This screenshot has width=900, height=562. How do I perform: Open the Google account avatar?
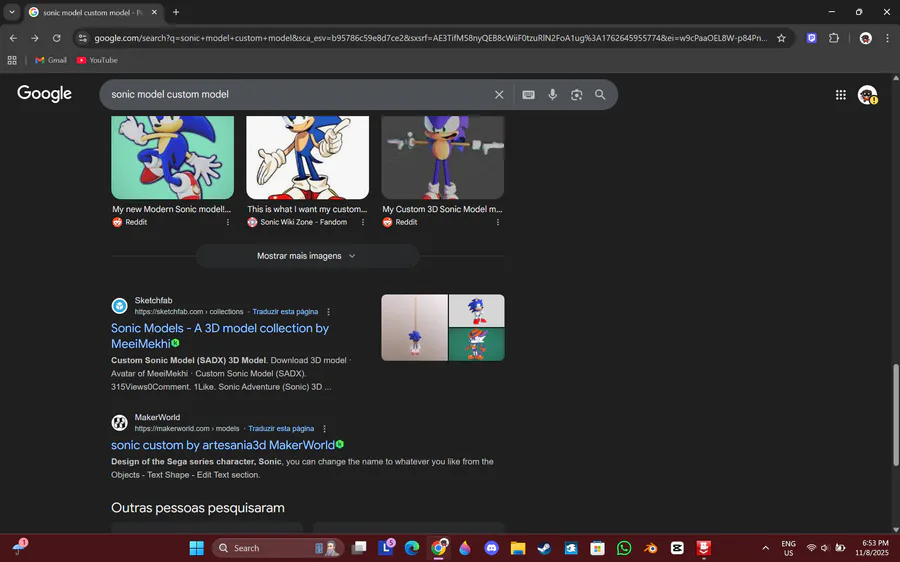[x=867, y=95]
